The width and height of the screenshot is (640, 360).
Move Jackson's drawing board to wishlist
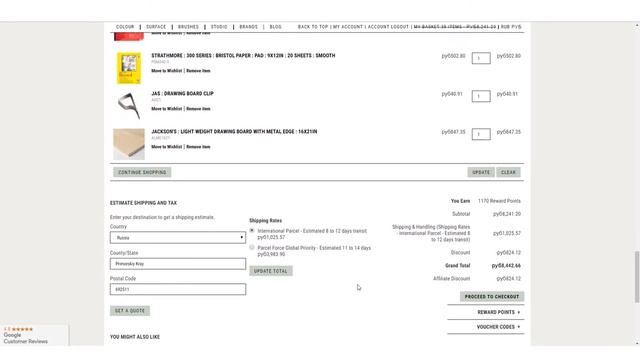167,147
